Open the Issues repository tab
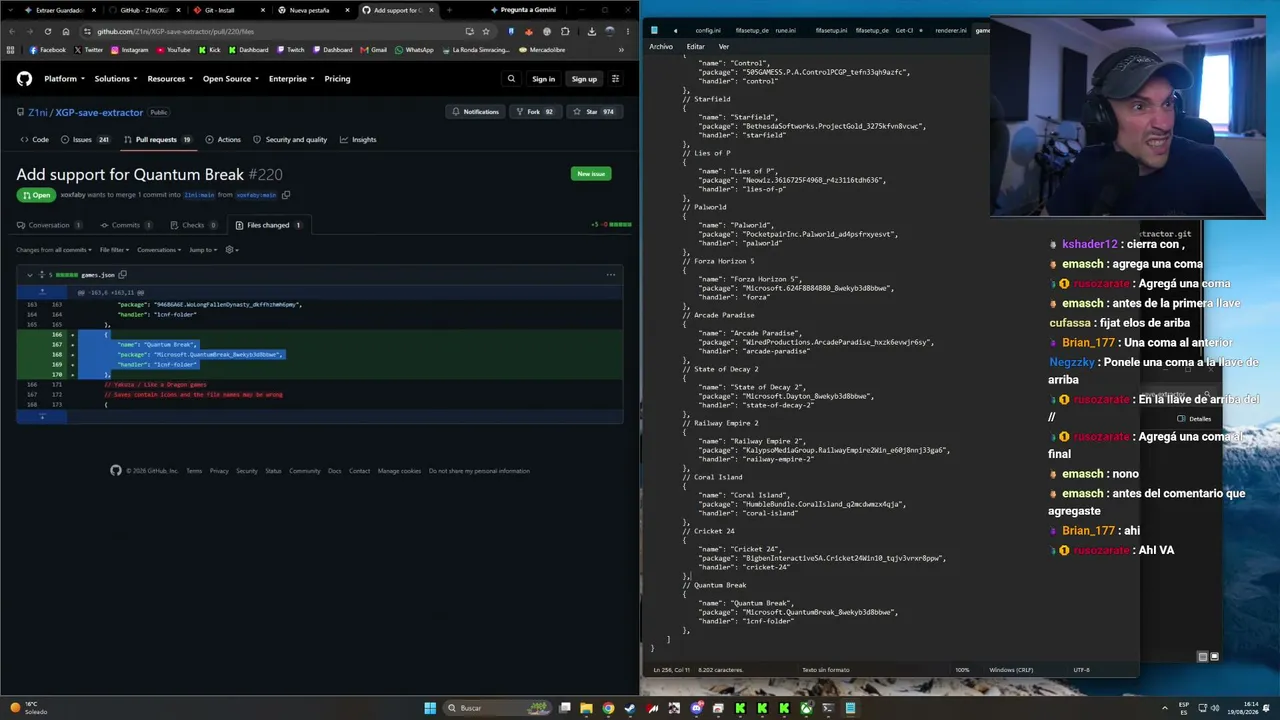Viewport: 1280px width, 720px height. [85, 140]
